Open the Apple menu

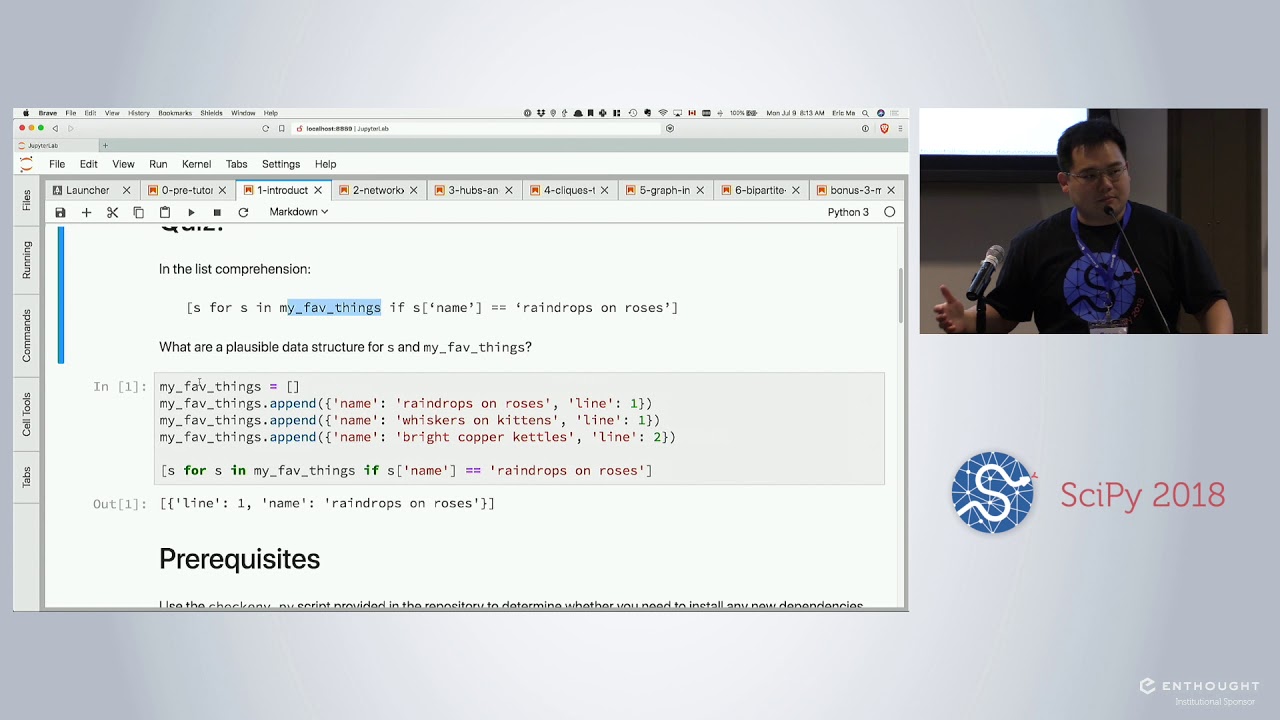(26, 113)
